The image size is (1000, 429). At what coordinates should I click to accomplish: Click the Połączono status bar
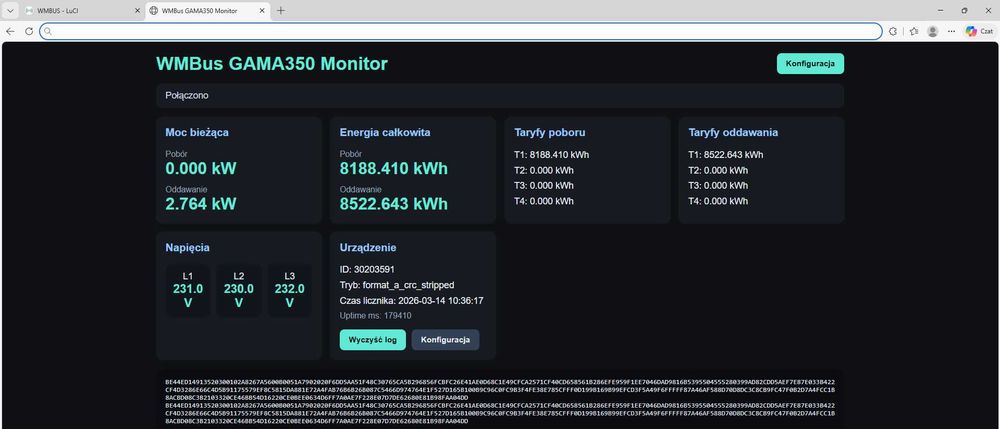[500, 96]
